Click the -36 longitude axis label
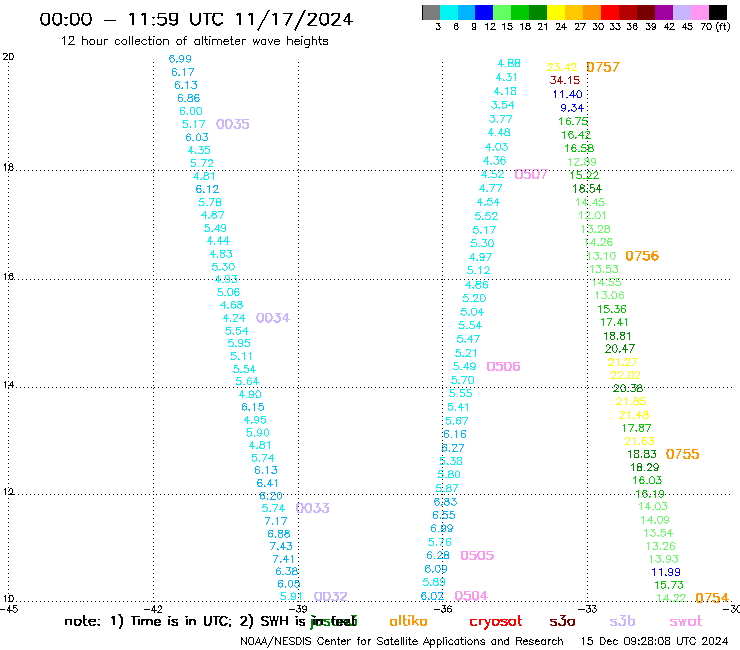The image size is (740, 650). point(443,609)
